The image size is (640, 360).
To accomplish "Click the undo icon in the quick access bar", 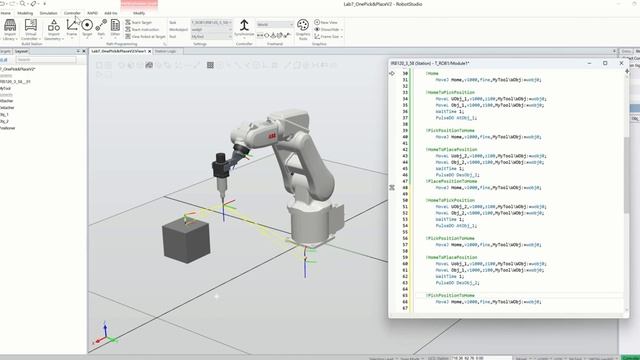I will click(x=3, y=4).
